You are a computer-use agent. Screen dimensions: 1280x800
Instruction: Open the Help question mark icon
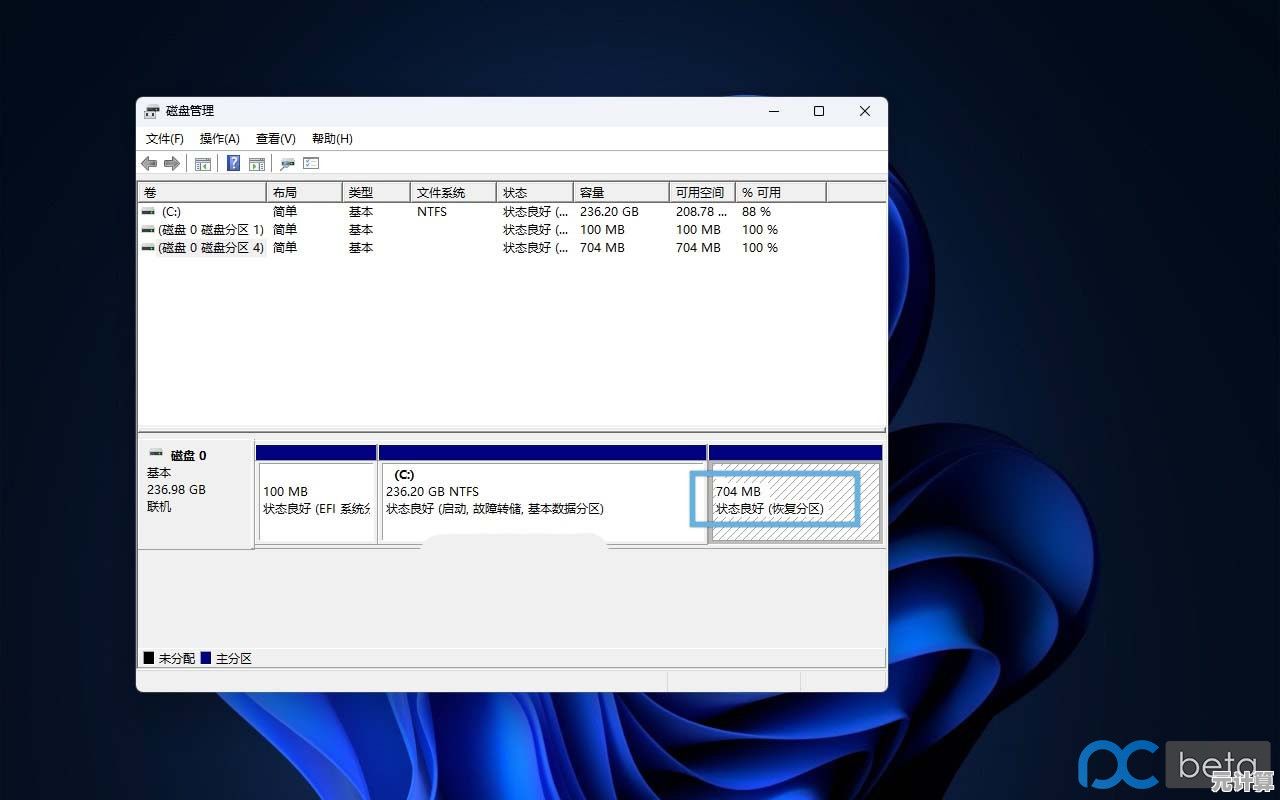(x=233, y=163)
